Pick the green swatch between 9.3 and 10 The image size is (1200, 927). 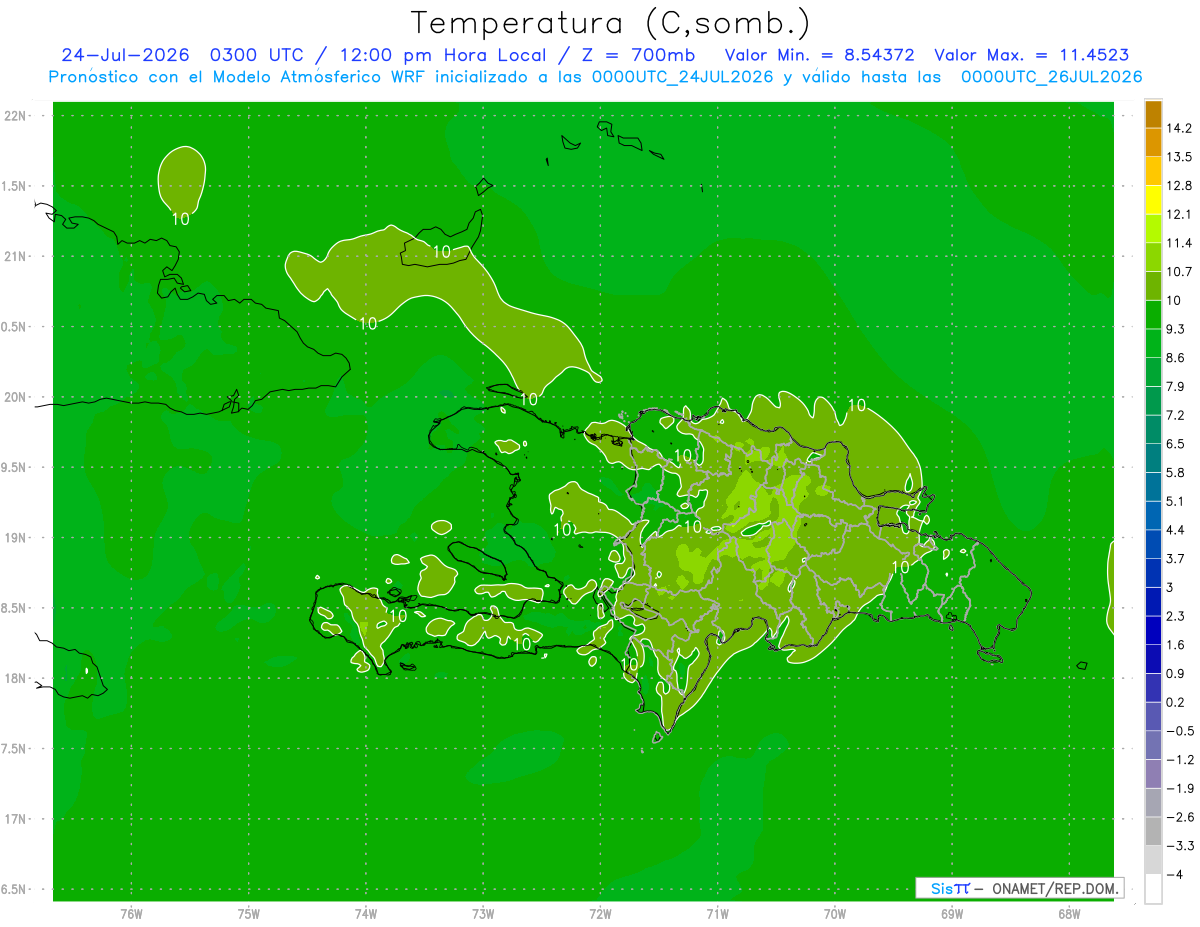[x=1153, y=315]
